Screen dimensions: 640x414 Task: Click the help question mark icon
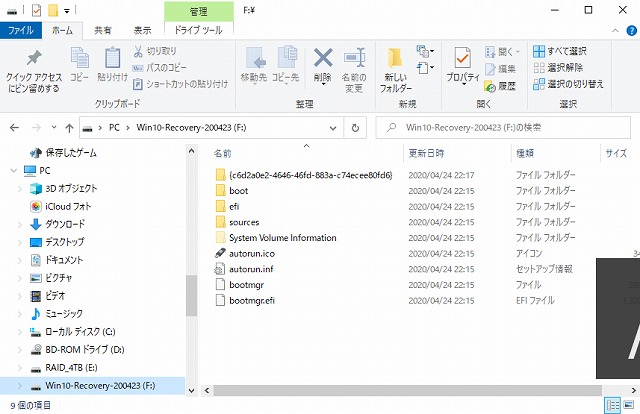point(631,31)
